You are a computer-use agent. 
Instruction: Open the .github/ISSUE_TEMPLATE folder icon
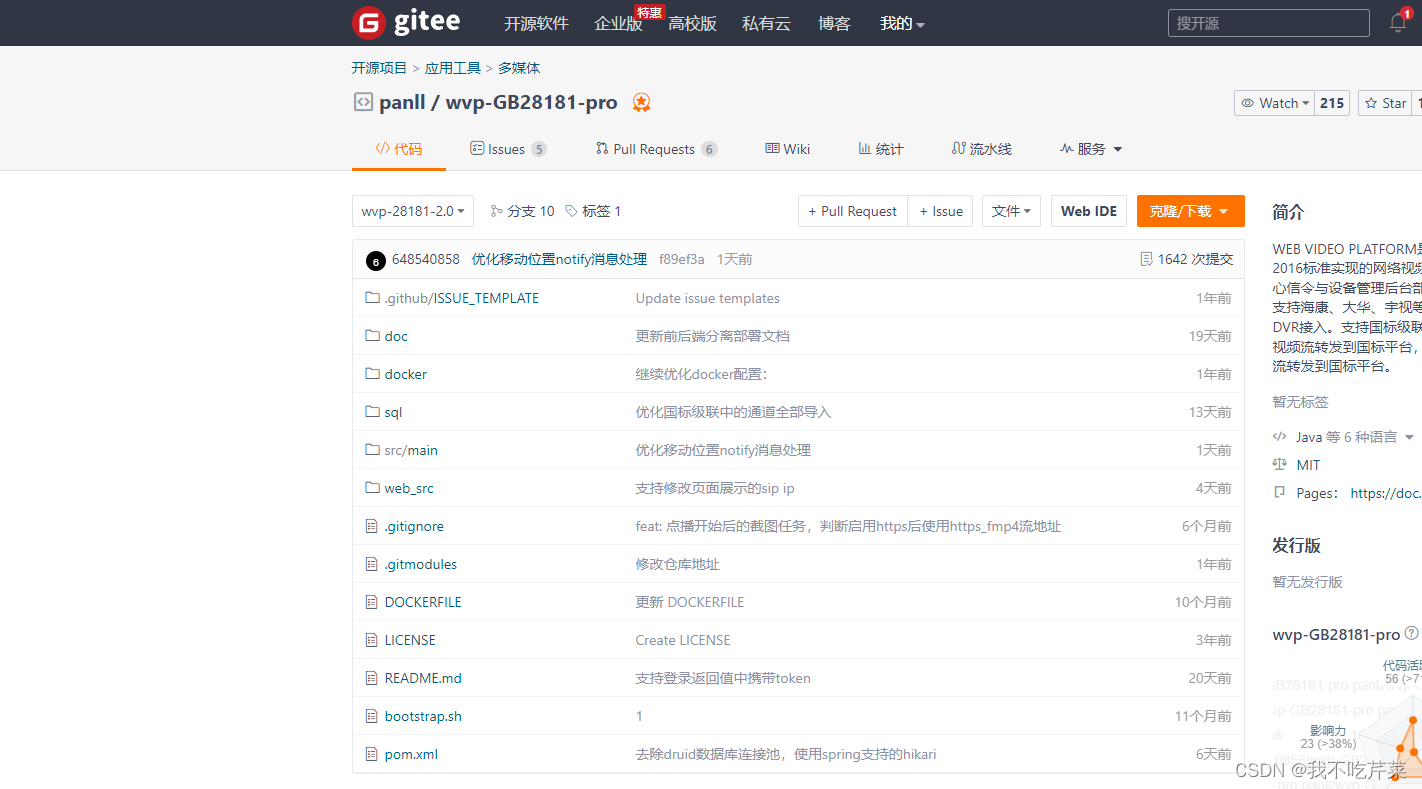pyautogui.click(x=372, y=298)
